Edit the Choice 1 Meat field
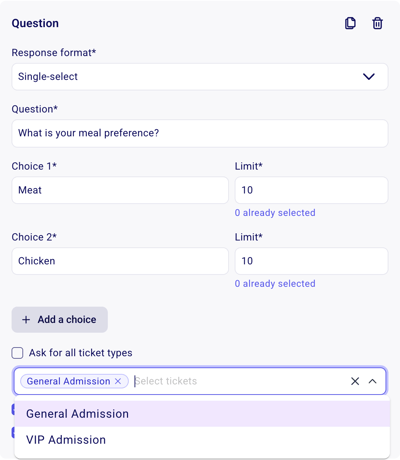This screenshot has height=460, width=400. pos(120,190)
